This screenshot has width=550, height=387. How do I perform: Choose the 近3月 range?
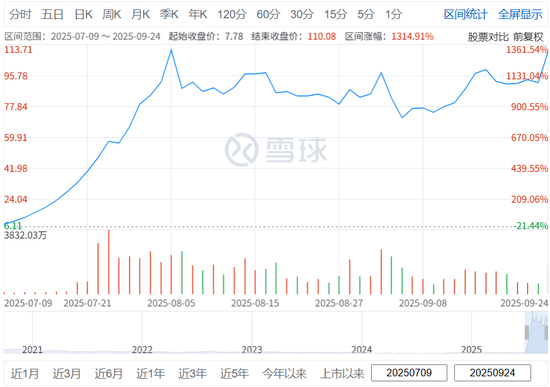tap(67, 373)
